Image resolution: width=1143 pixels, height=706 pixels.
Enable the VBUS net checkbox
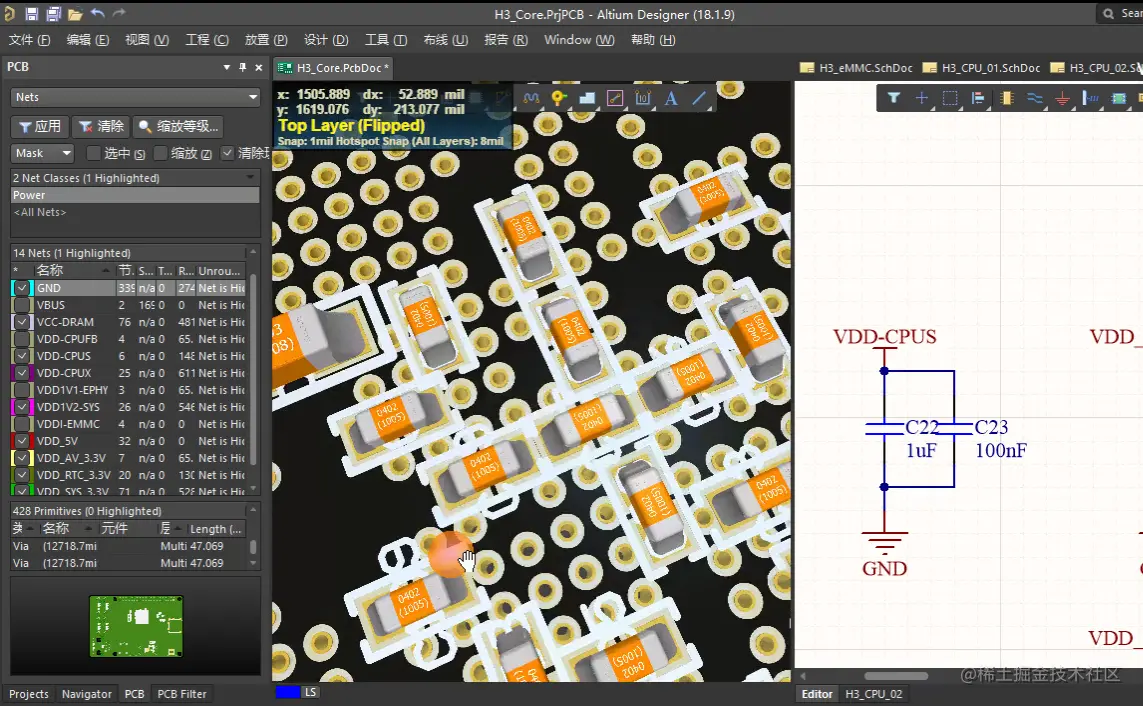pos(22,305)
